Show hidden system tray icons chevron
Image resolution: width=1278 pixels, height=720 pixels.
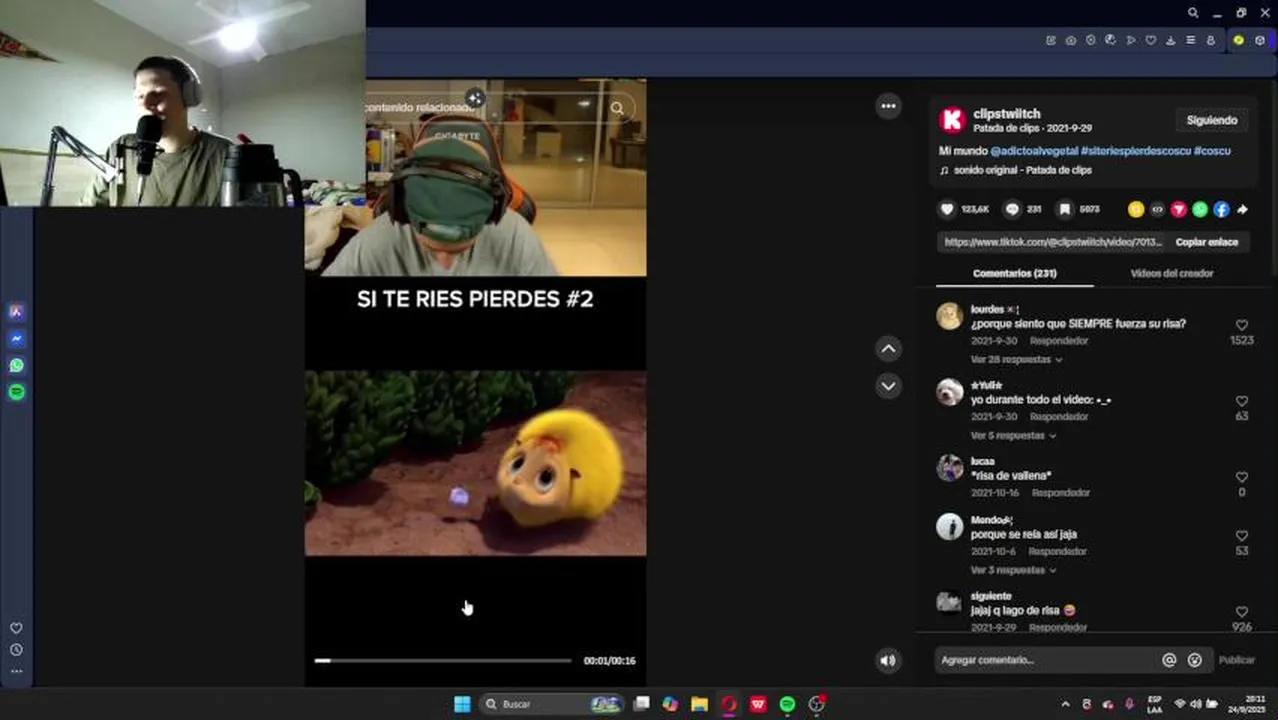pyautogui.click(x=1065, y=704)
